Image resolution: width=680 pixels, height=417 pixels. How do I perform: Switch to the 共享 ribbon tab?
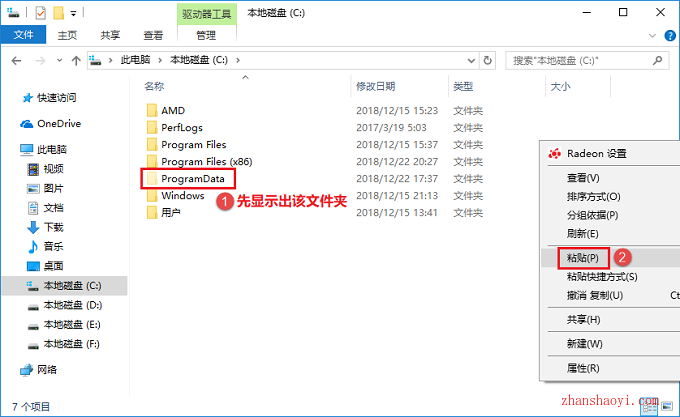coord(110,35)
